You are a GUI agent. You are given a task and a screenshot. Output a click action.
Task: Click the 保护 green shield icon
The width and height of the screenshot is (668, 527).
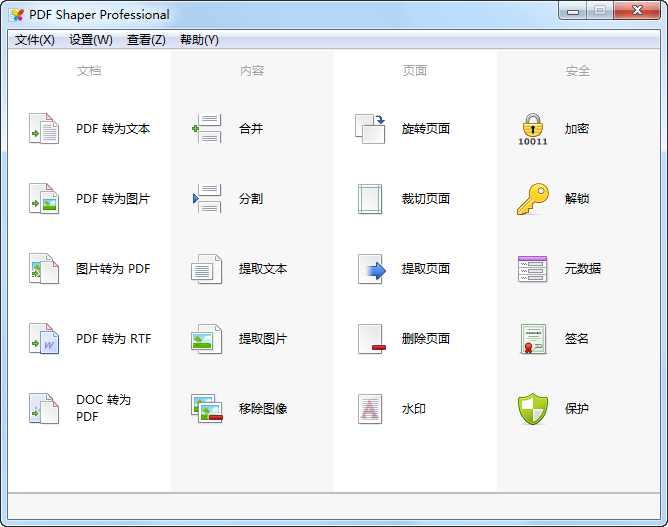(x=533, y=409)
